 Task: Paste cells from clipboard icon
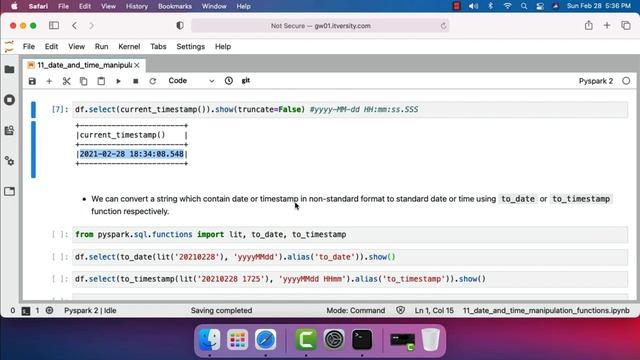(x=101, y=81)
